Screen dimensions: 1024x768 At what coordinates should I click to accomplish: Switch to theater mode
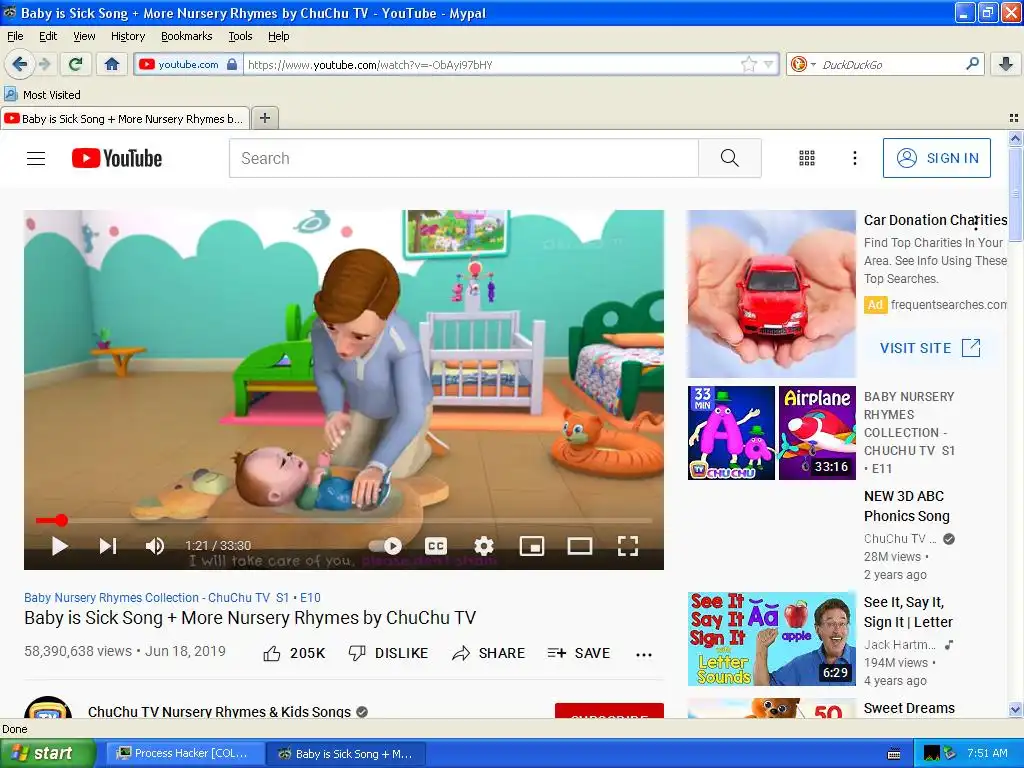click(579, 546)
